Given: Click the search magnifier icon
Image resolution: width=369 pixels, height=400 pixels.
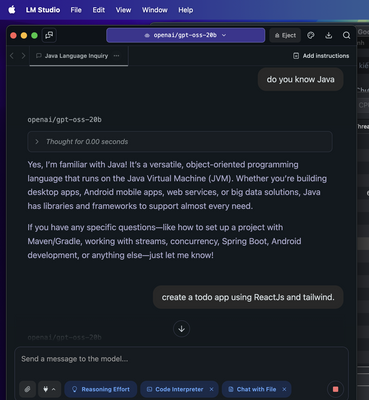Looking at the screenshot, I should coord(347,35).
